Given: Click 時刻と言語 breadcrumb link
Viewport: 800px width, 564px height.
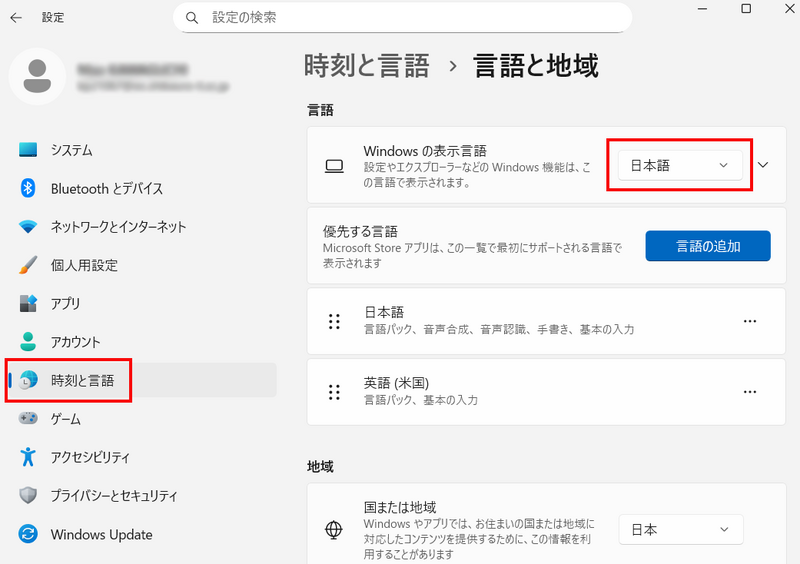Looking at the screenshot, I should [x=366, y=67].
